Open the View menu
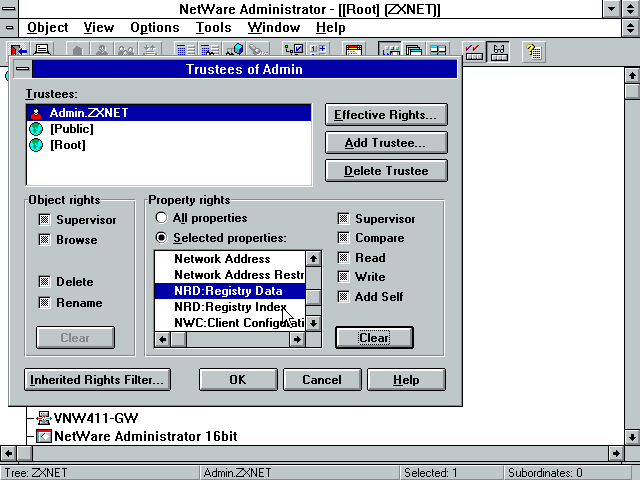 (x=98, y=27)
